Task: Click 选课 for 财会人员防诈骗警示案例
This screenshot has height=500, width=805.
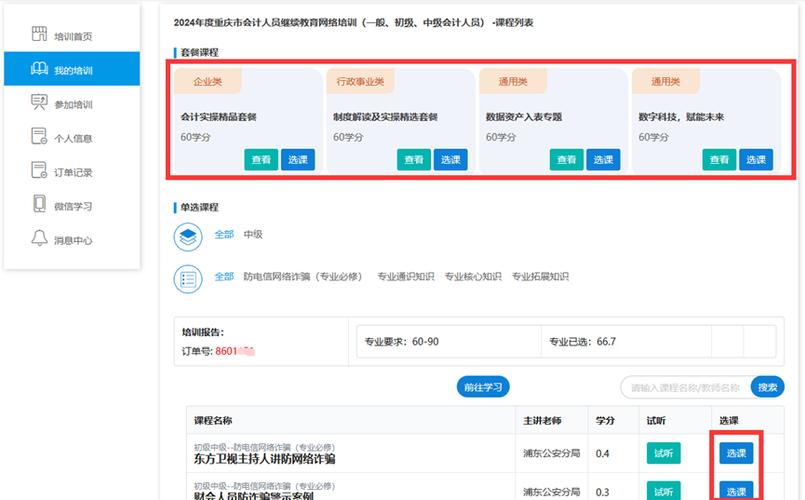Action: coord(736,491)
